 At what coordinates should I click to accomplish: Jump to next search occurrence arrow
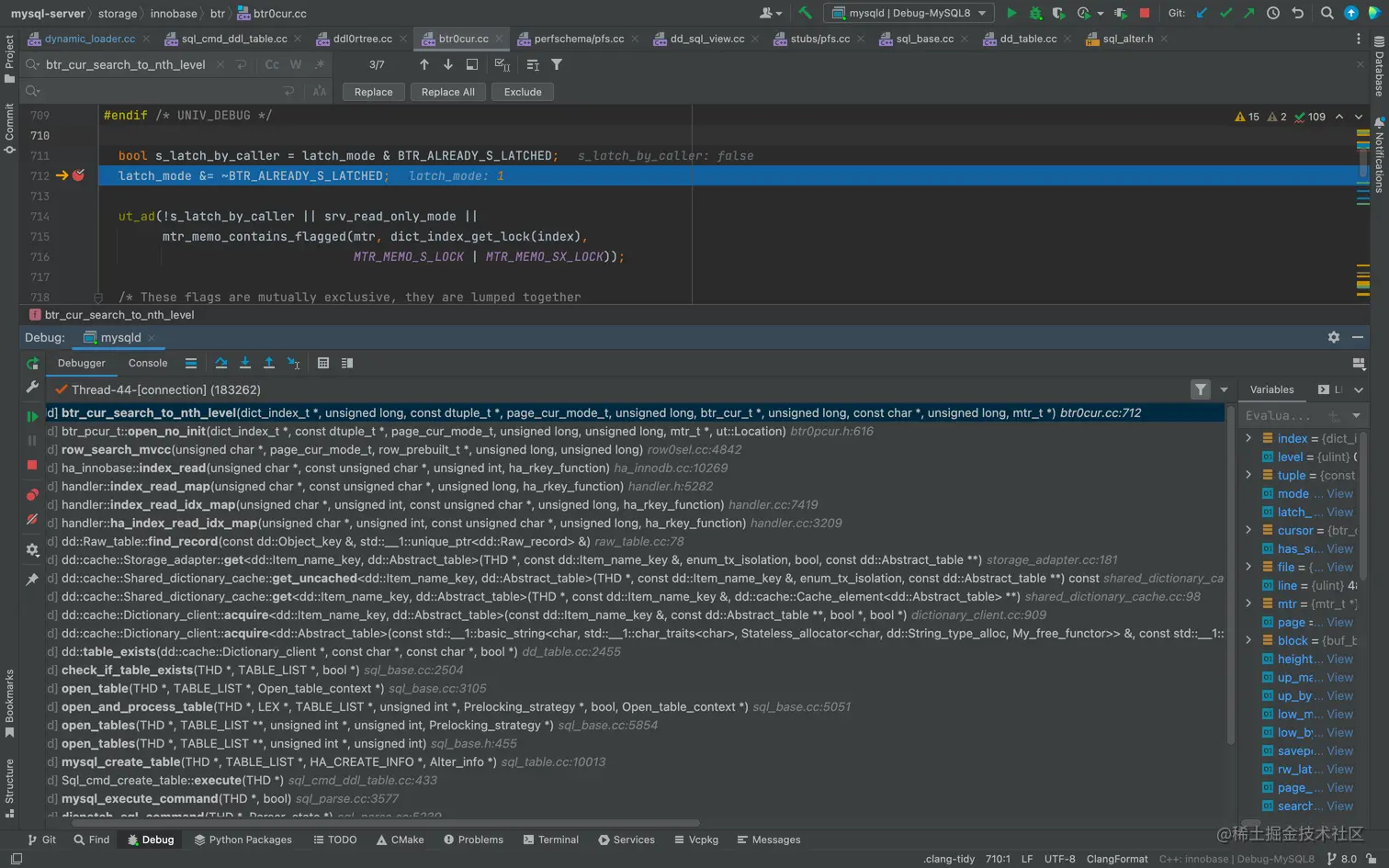tap(447, 64)
